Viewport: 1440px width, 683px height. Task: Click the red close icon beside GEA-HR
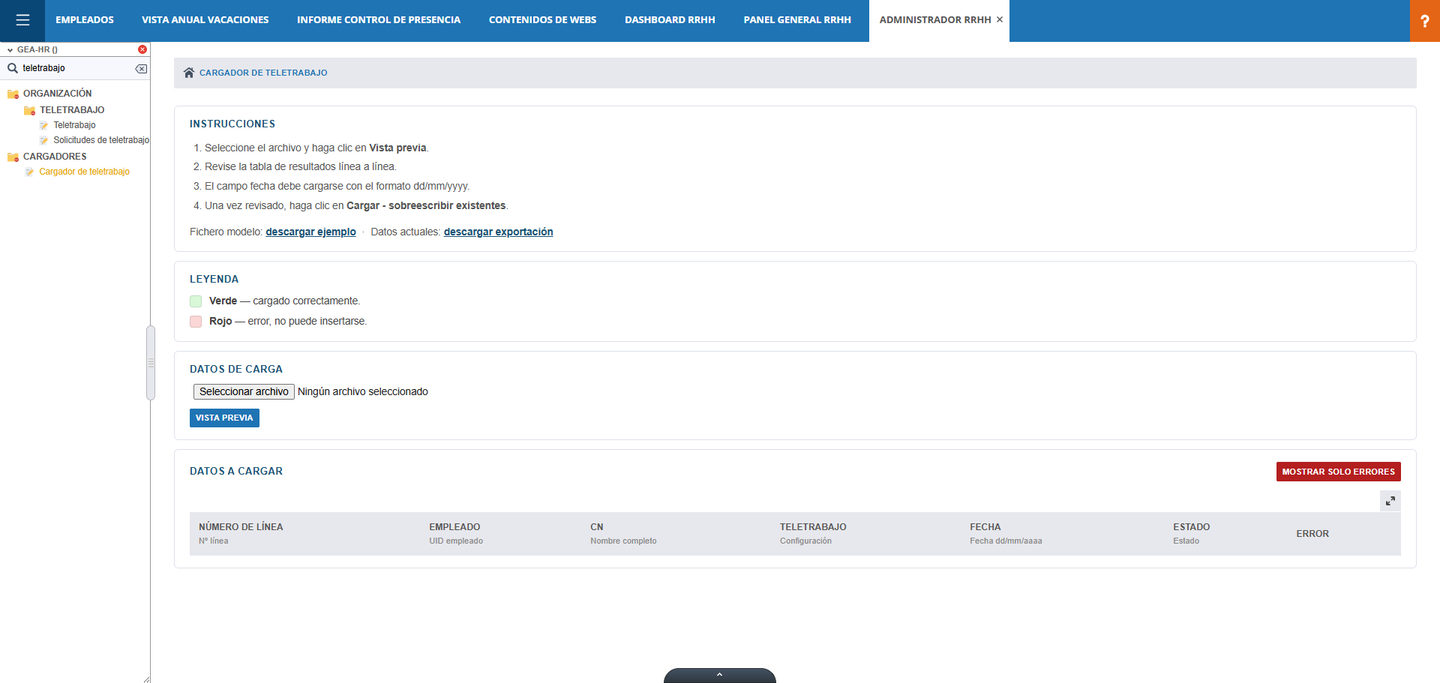point(142,49)
